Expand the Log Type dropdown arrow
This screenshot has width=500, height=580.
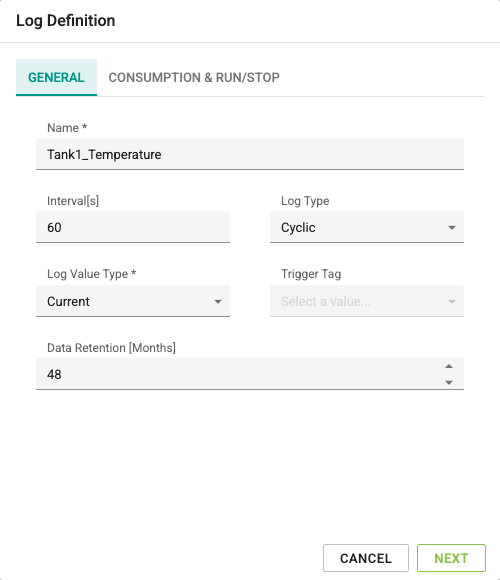[452, 227]
